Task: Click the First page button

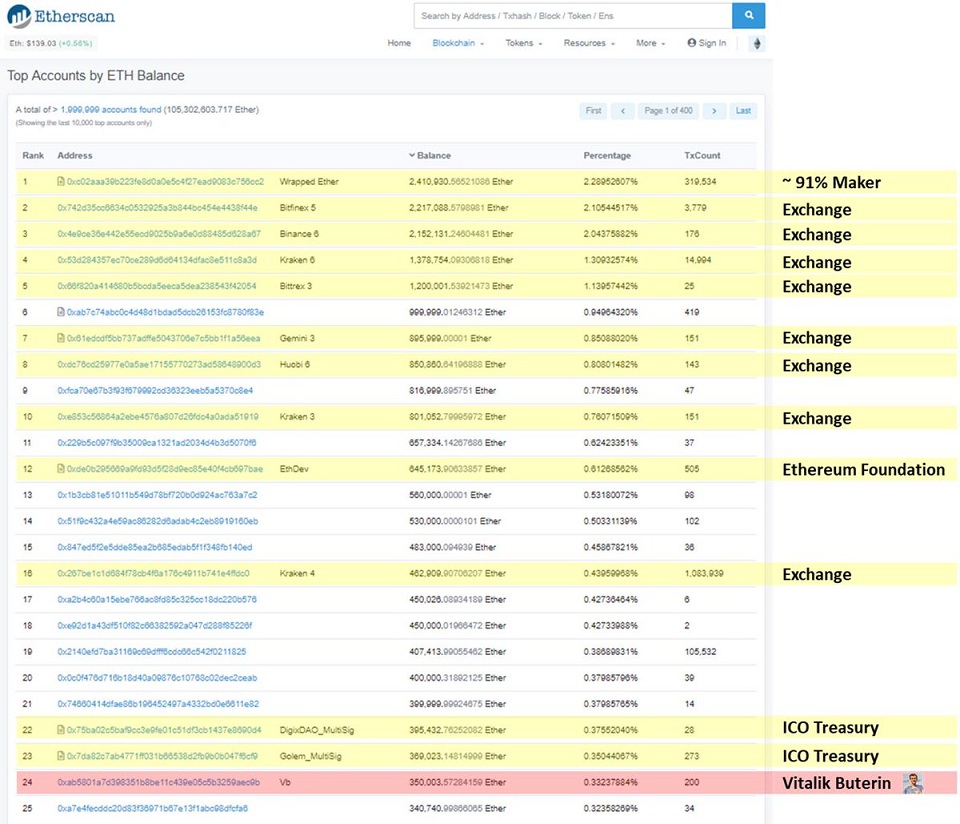Action: [593, 111]
